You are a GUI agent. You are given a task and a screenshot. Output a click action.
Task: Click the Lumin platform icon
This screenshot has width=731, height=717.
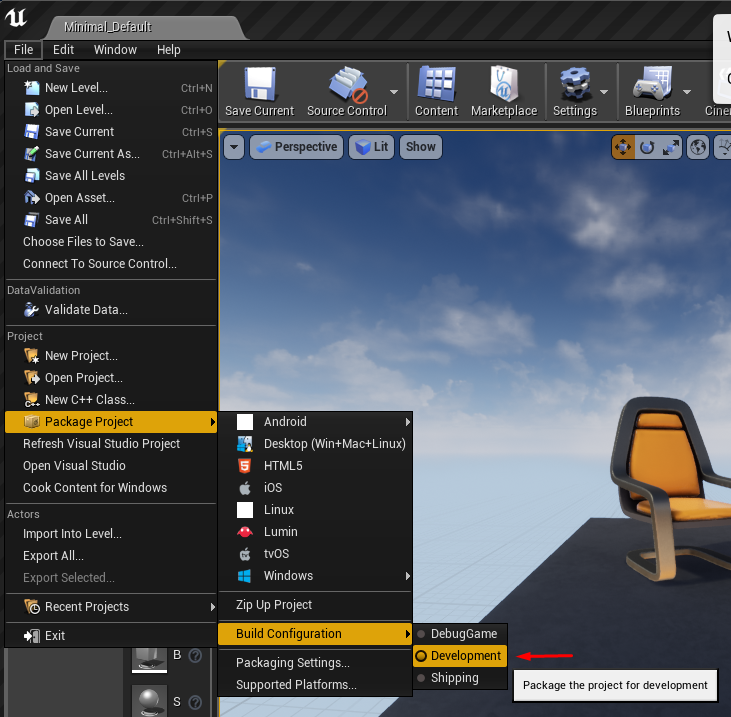(x=245, y=531)
